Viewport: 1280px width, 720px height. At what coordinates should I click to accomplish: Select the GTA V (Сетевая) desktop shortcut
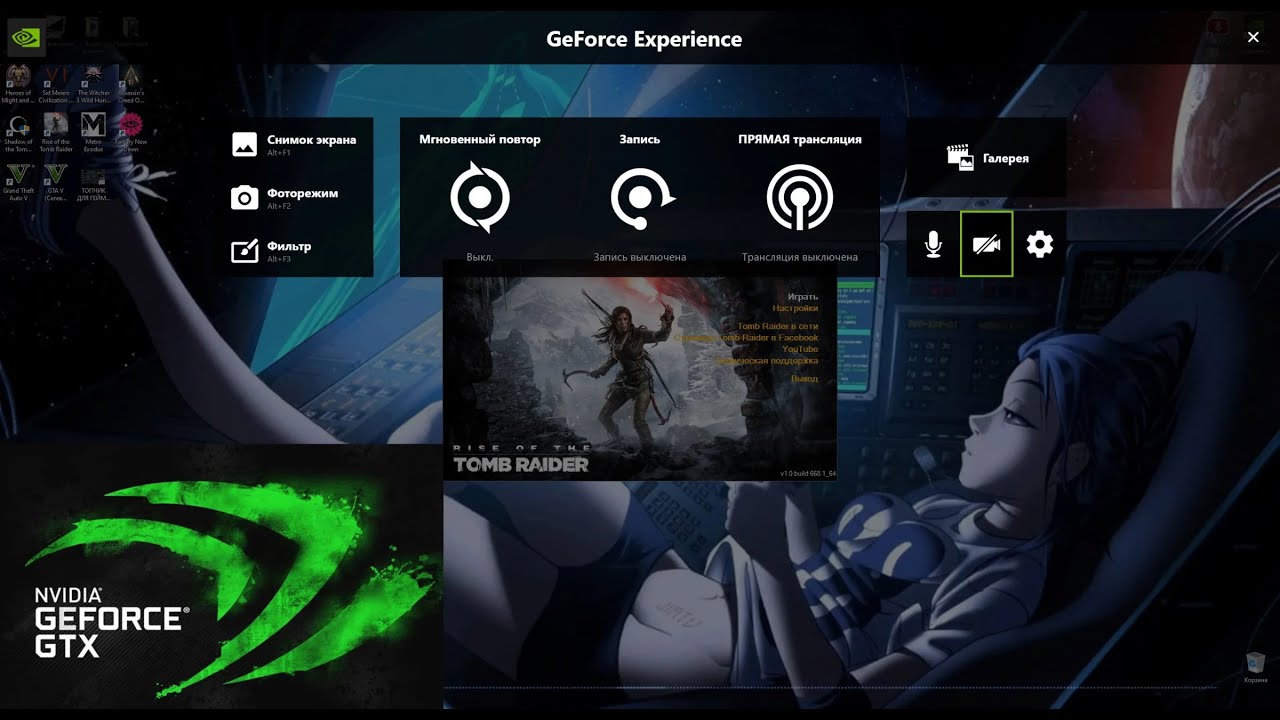[x=56, y=181]
